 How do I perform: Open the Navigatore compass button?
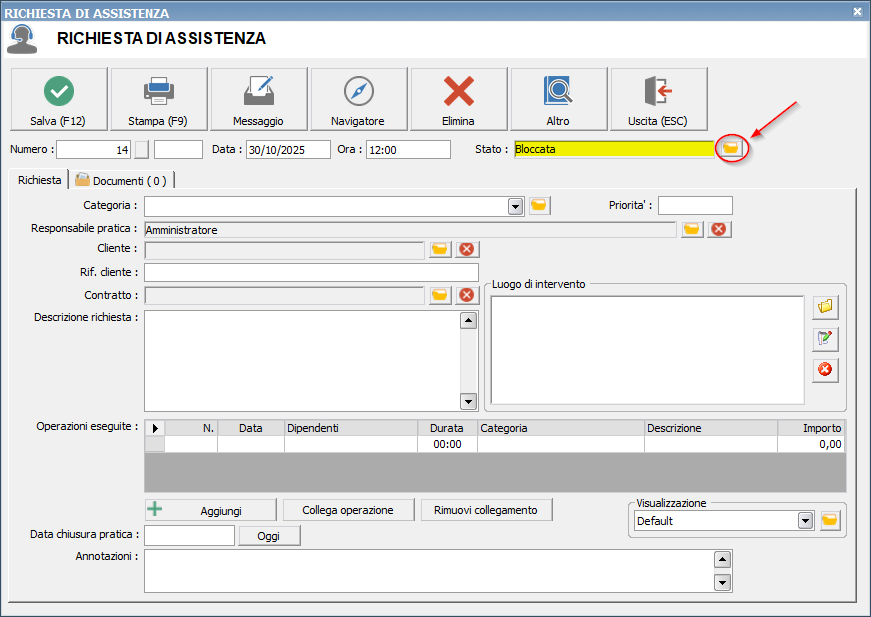click(359, 99)
